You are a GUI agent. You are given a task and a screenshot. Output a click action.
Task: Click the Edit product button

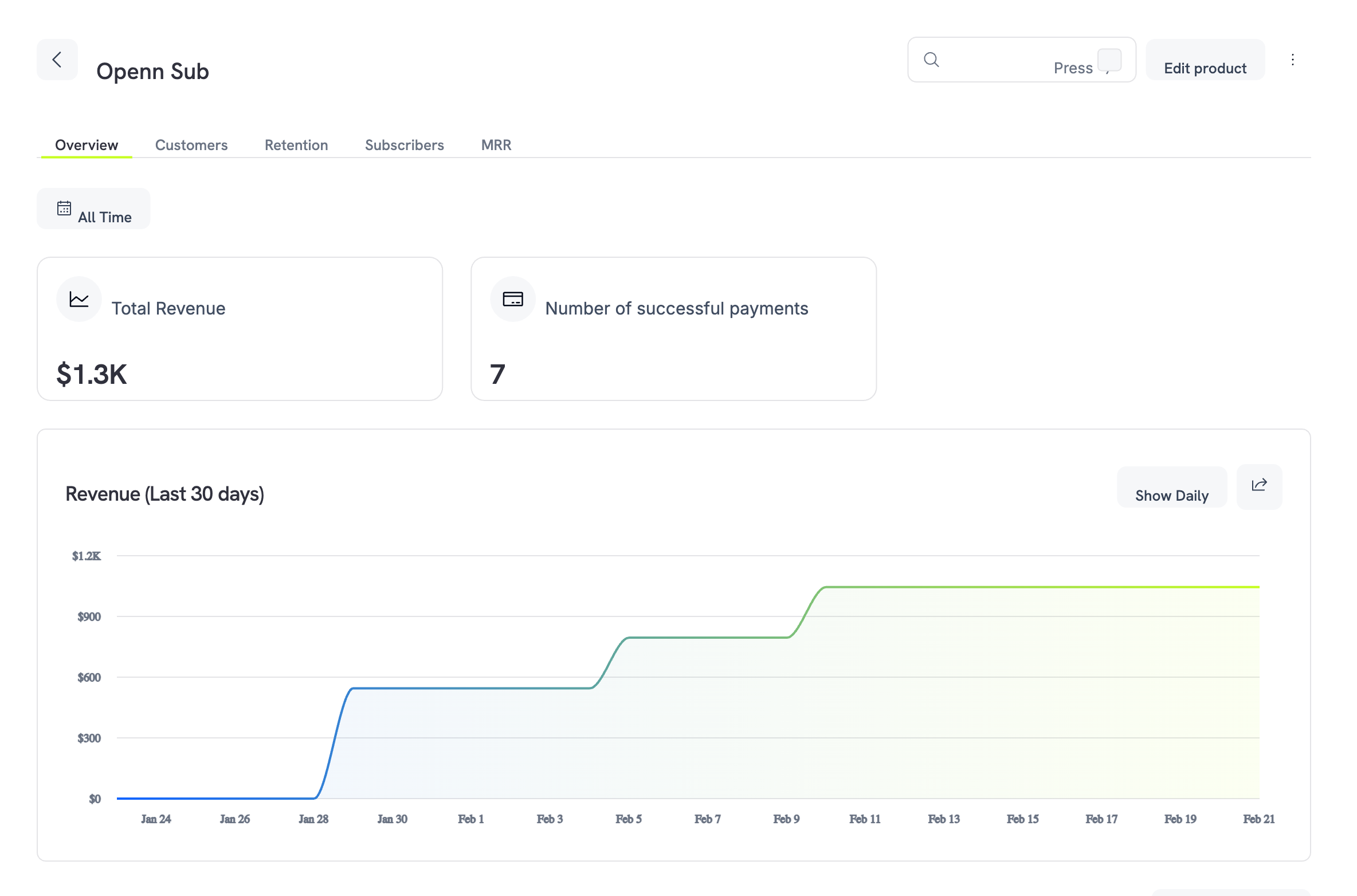[x=1205, y=67]
